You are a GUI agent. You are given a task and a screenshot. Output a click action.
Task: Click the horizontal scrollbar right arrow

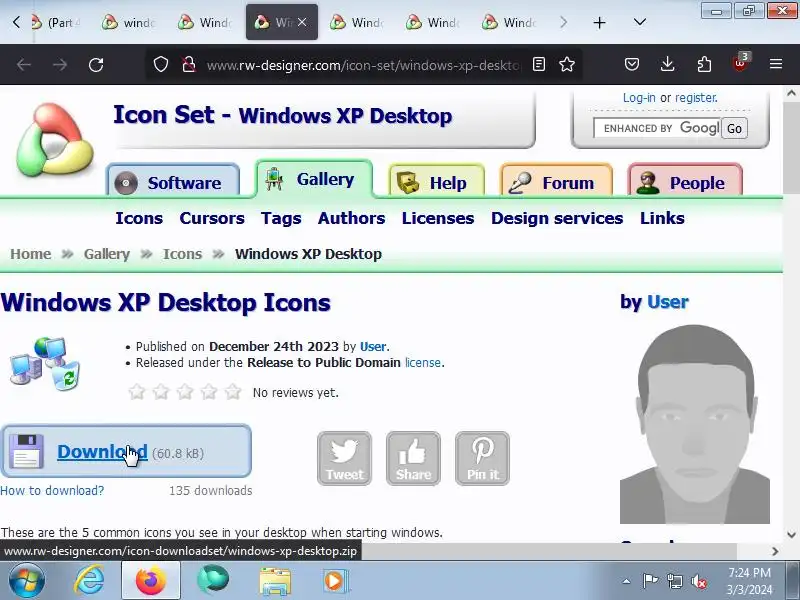[x=776, y=551]
